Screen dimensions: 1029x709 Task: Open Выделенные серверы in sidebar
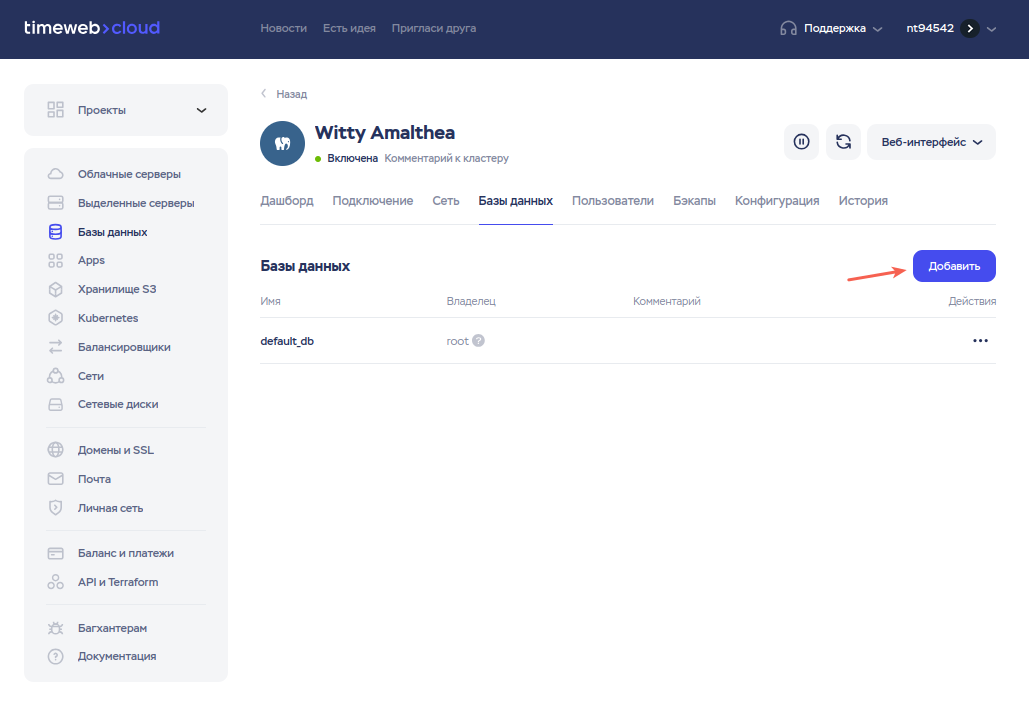pyautogui.click(x=136, y=203)
